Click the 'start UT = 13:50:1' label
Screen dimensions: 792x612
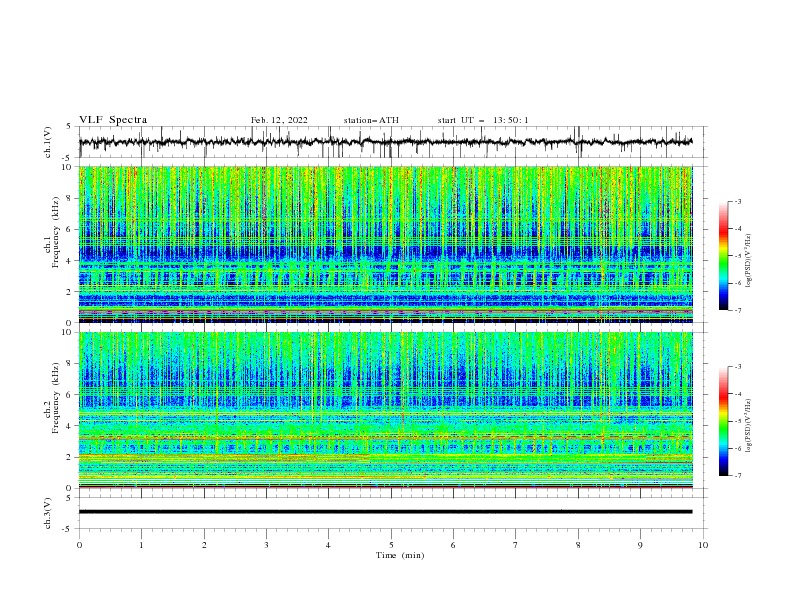tap(483, 120)
